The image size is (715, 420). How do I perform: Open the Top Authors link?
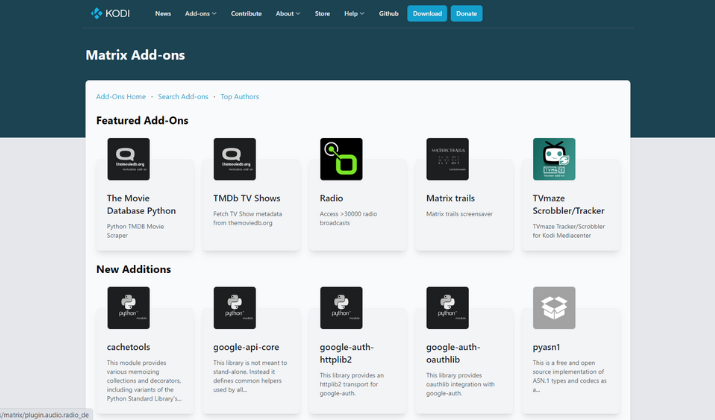pos(240,97)
